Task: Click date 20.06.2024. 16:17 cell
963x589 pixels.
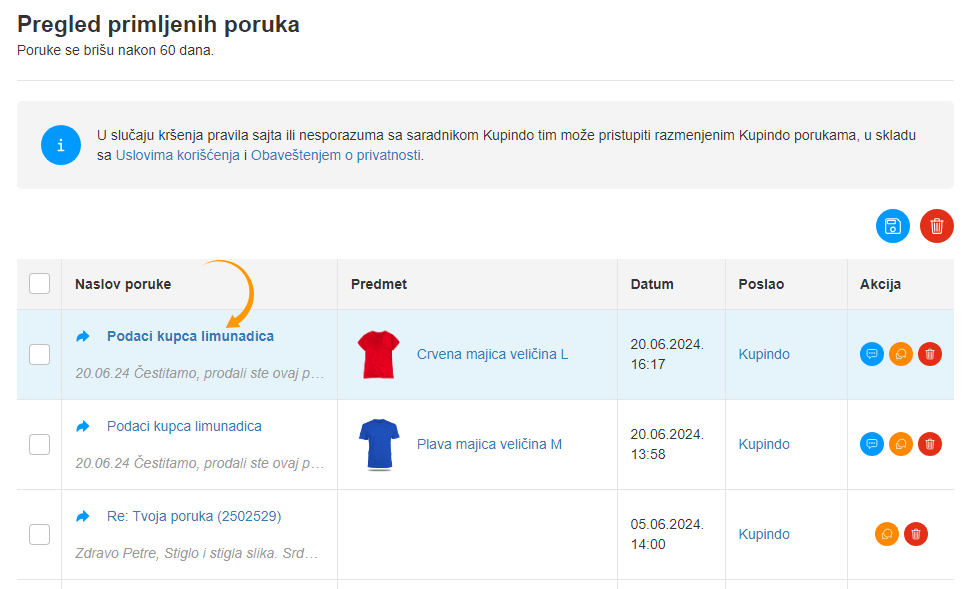Action: click(667, 354)
